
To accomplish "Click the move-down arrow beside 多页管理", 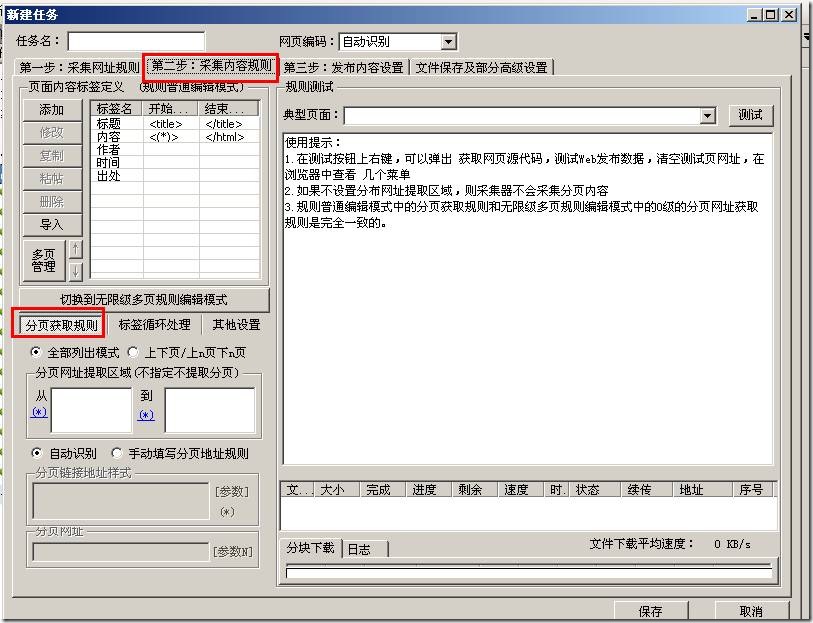I will coord(76,271).
